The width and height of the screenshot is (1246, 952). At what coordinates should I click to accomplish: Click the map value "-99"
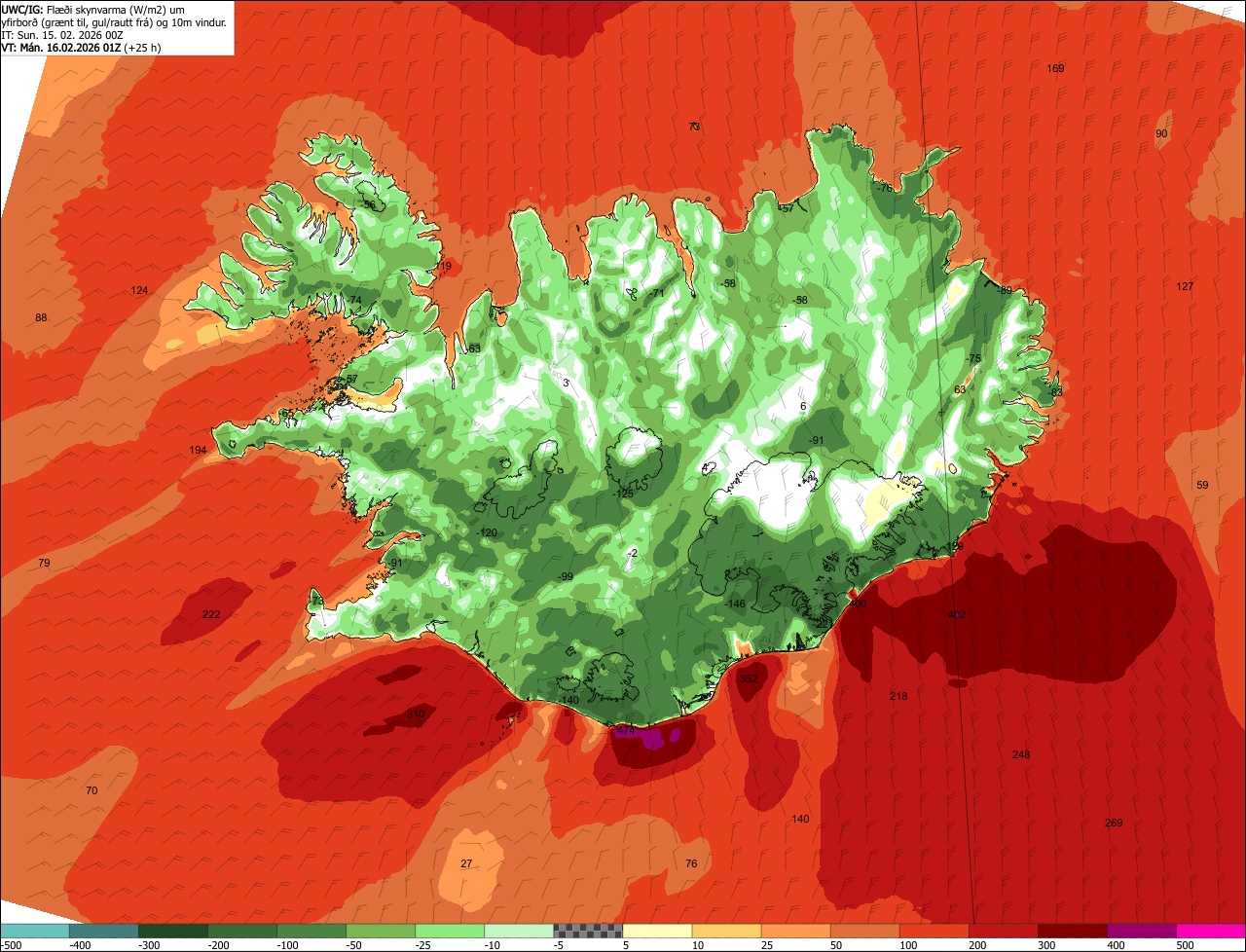[x=565, y=576]
